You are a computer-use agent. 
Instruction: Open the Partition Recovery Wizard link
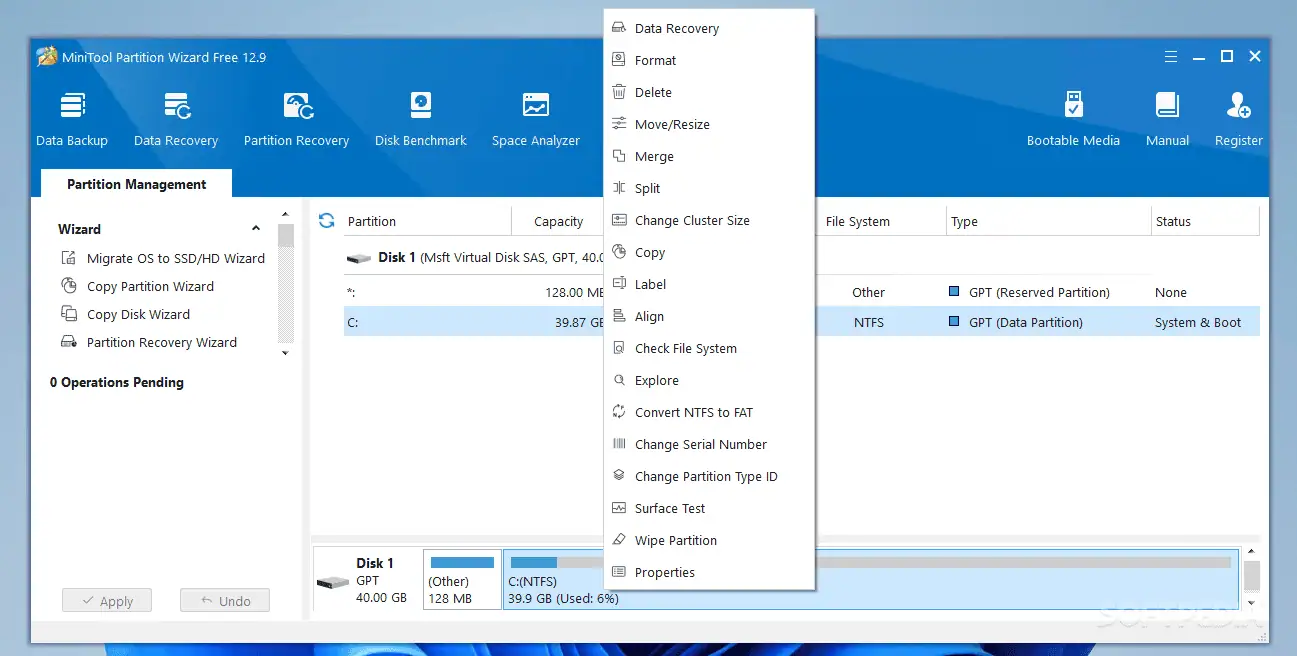click(162, 342)
